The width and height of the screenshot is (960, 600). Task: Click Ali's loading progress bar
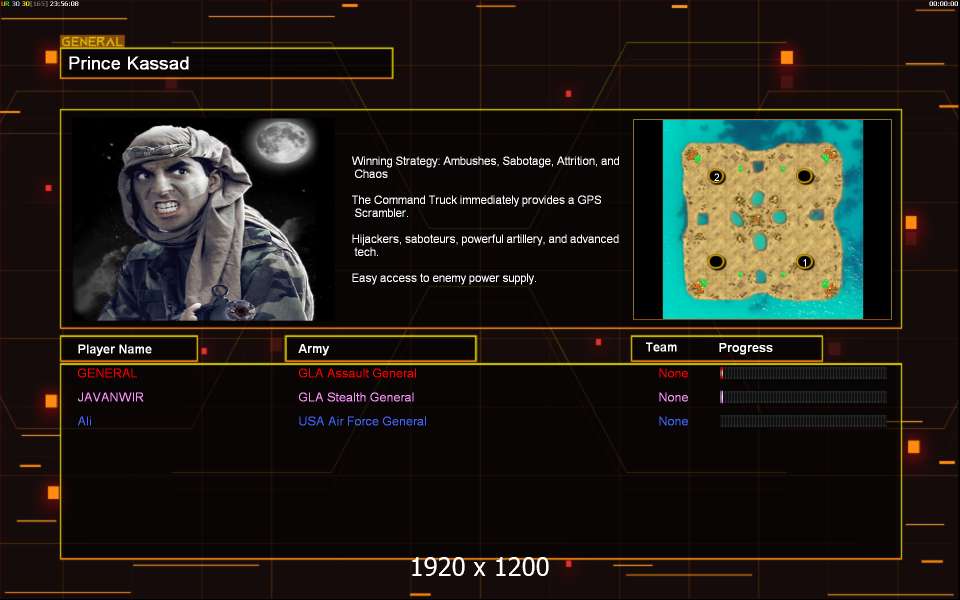[803, 421]
